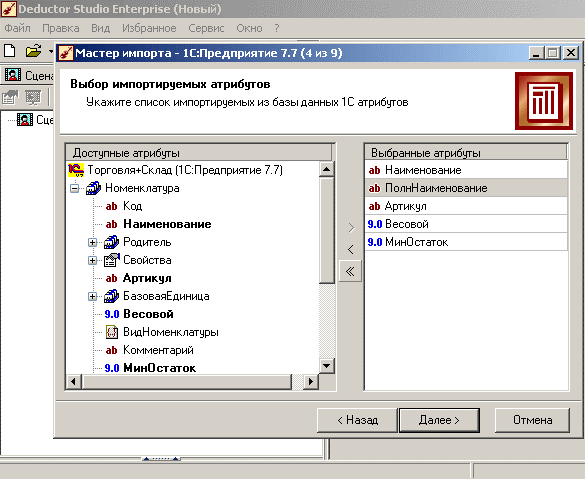Expand the Свойства tree node
This screenshot has width=585, height=480.
coord(93,260)
